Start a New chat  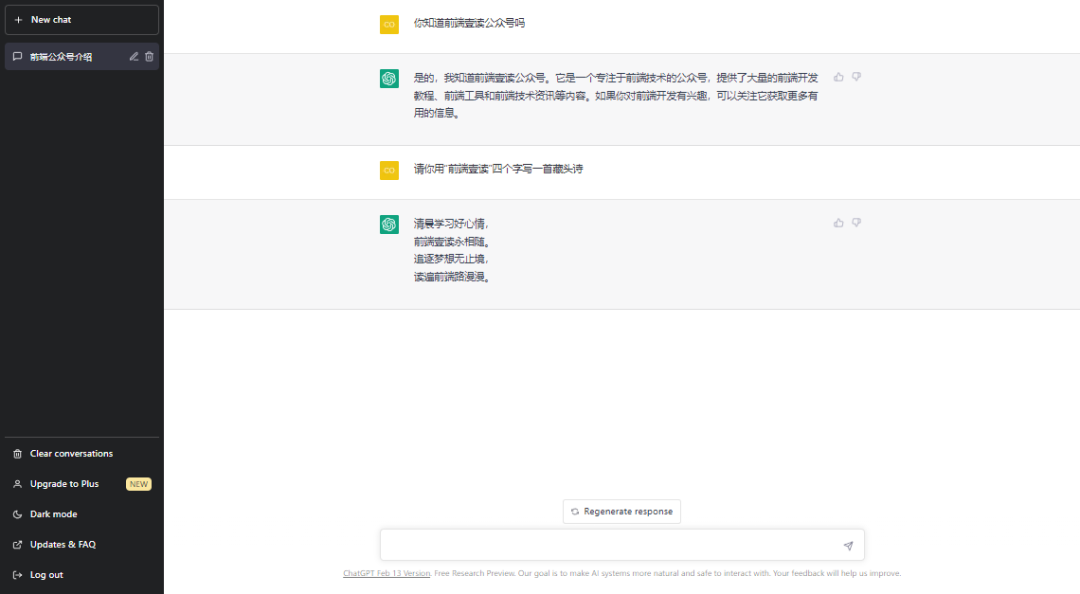(82, 20)
